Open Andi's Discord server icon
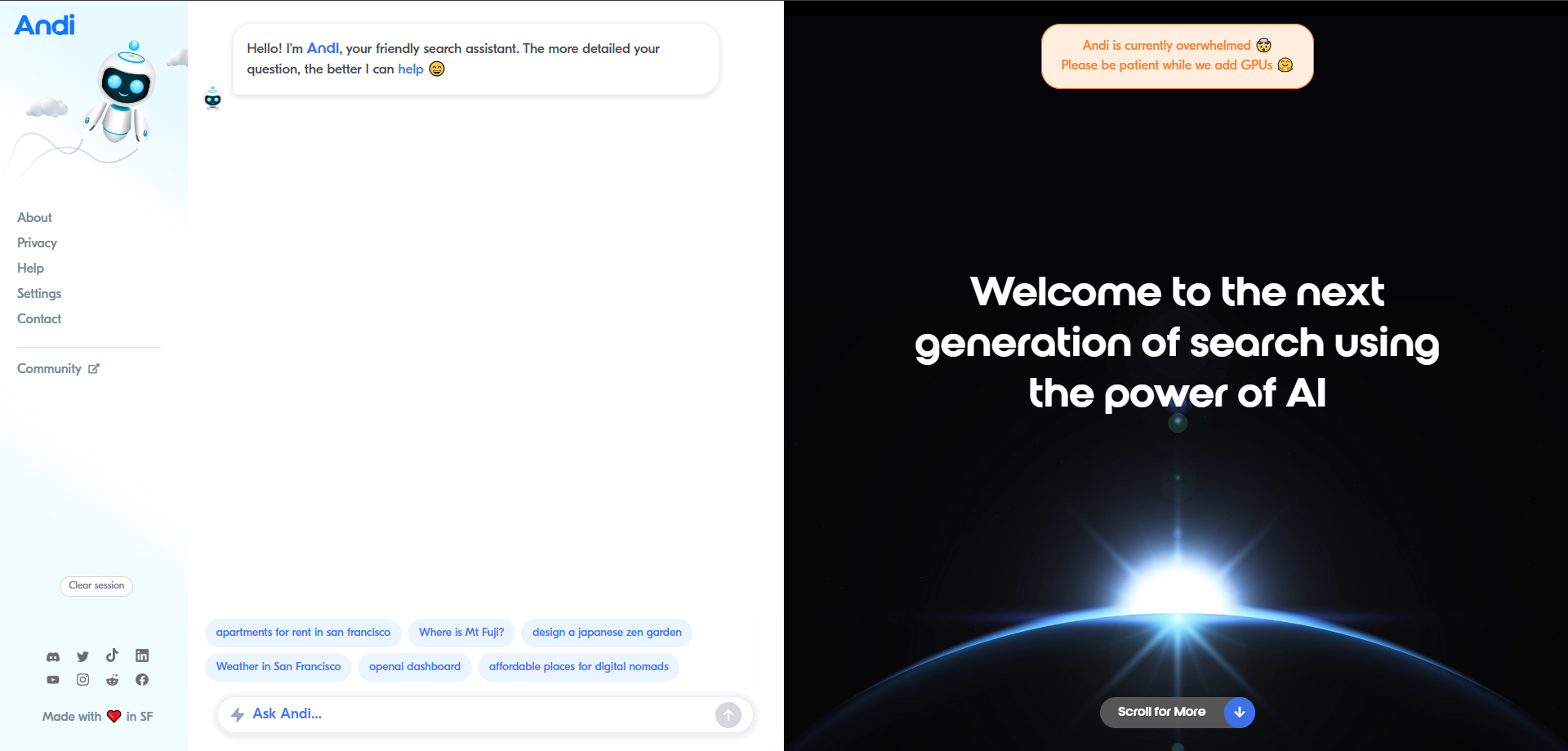This screenshot has width=1568, height=751. [x=53, y=656]
